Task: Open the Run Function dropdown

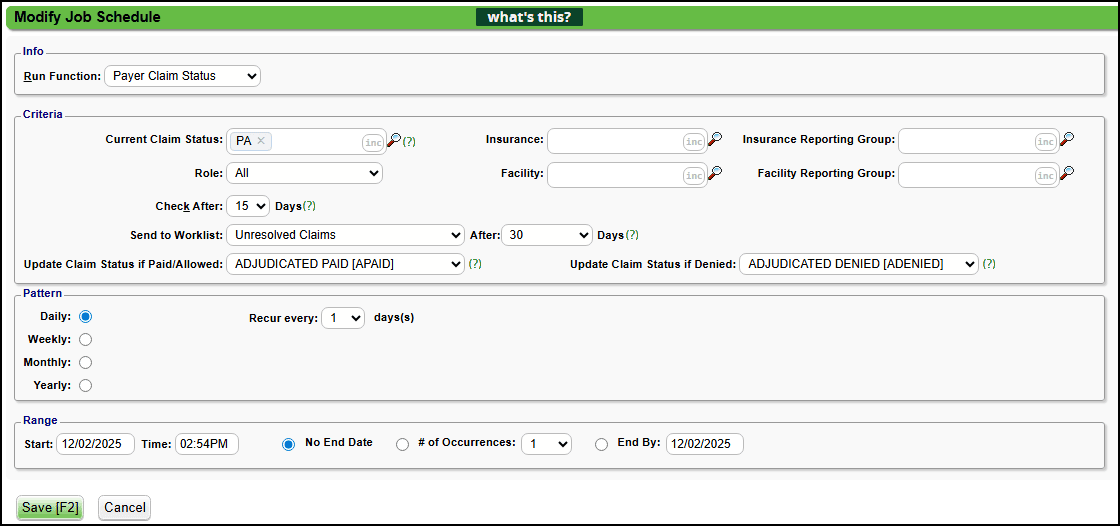Action: pos(182,76)
